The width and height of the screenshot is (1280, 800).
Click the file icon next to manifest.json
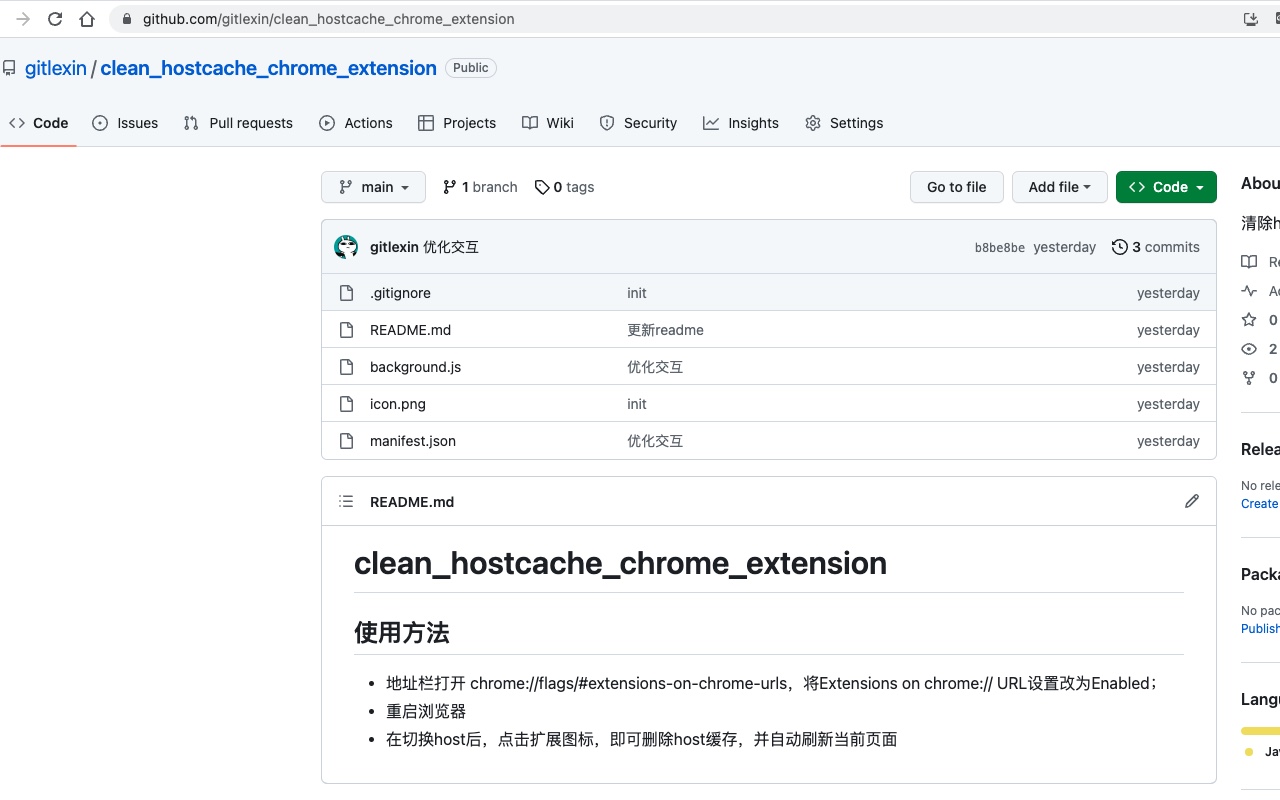coord(347,440)
